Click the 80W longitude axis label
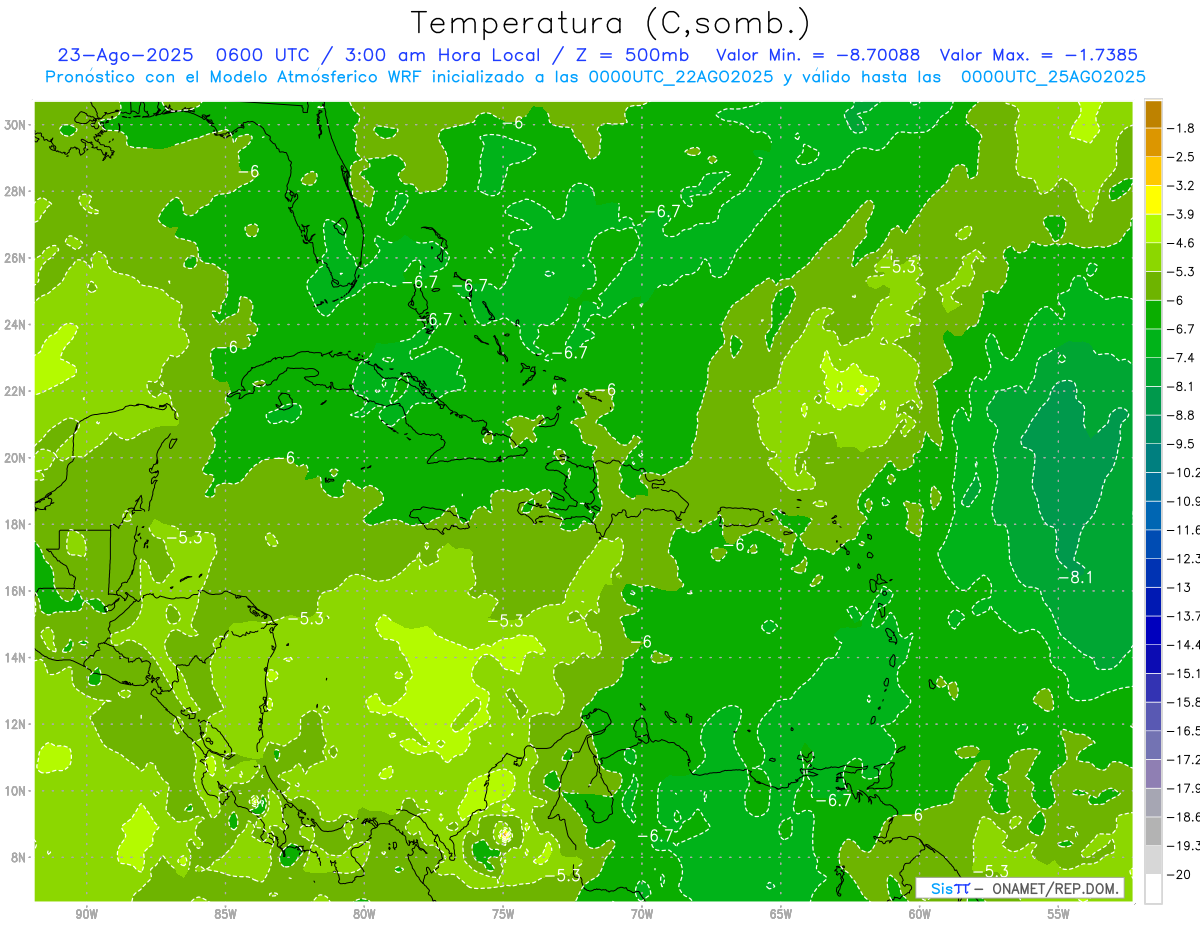This screenshot has height=927, width=1200. pyautogui.click(x=364, y=914)
